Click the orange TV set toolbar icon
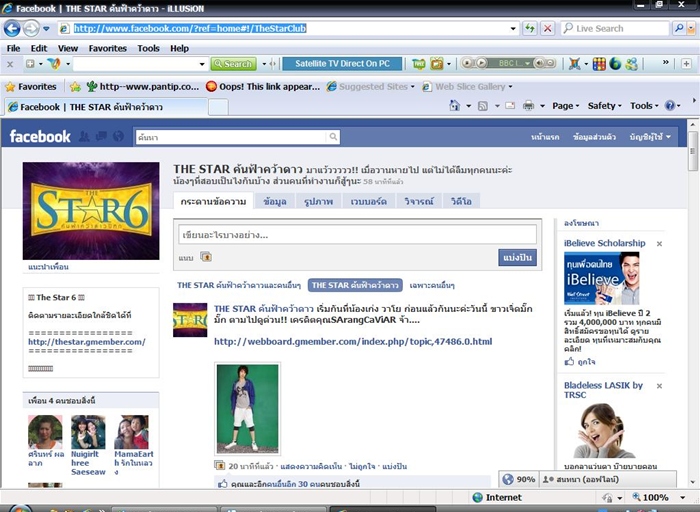 coord(436,64)
